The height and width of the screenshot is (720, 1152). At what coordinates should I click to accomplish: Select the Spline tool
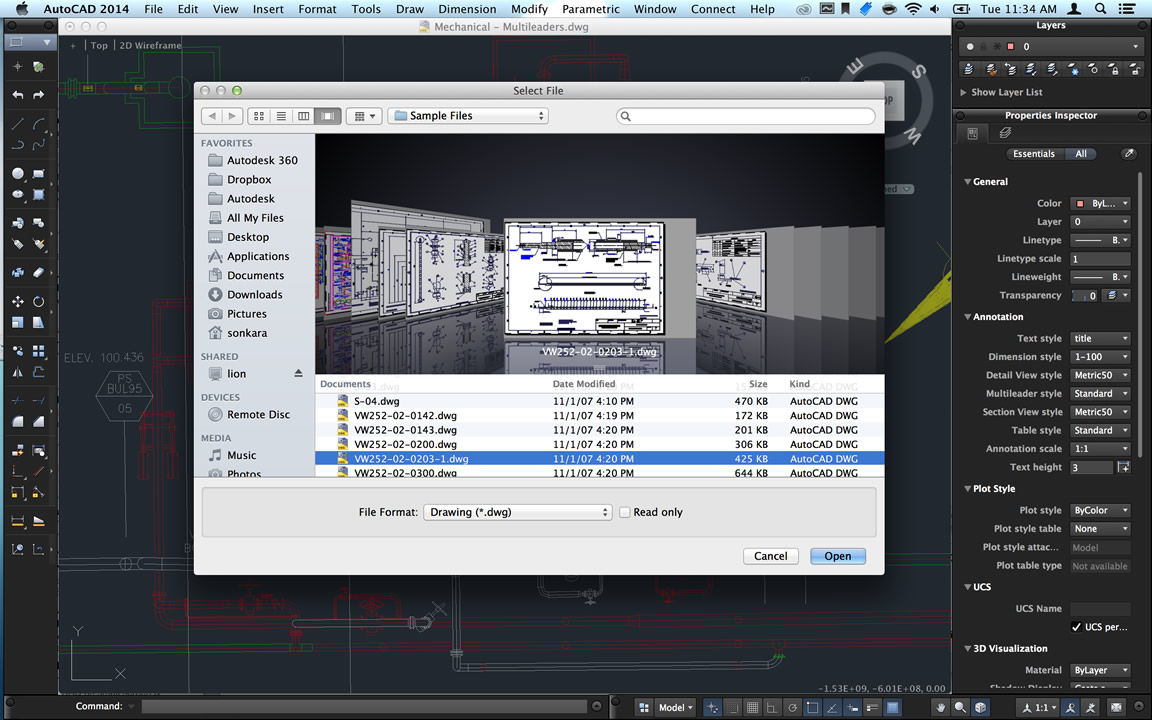click(x=39, y=145)
